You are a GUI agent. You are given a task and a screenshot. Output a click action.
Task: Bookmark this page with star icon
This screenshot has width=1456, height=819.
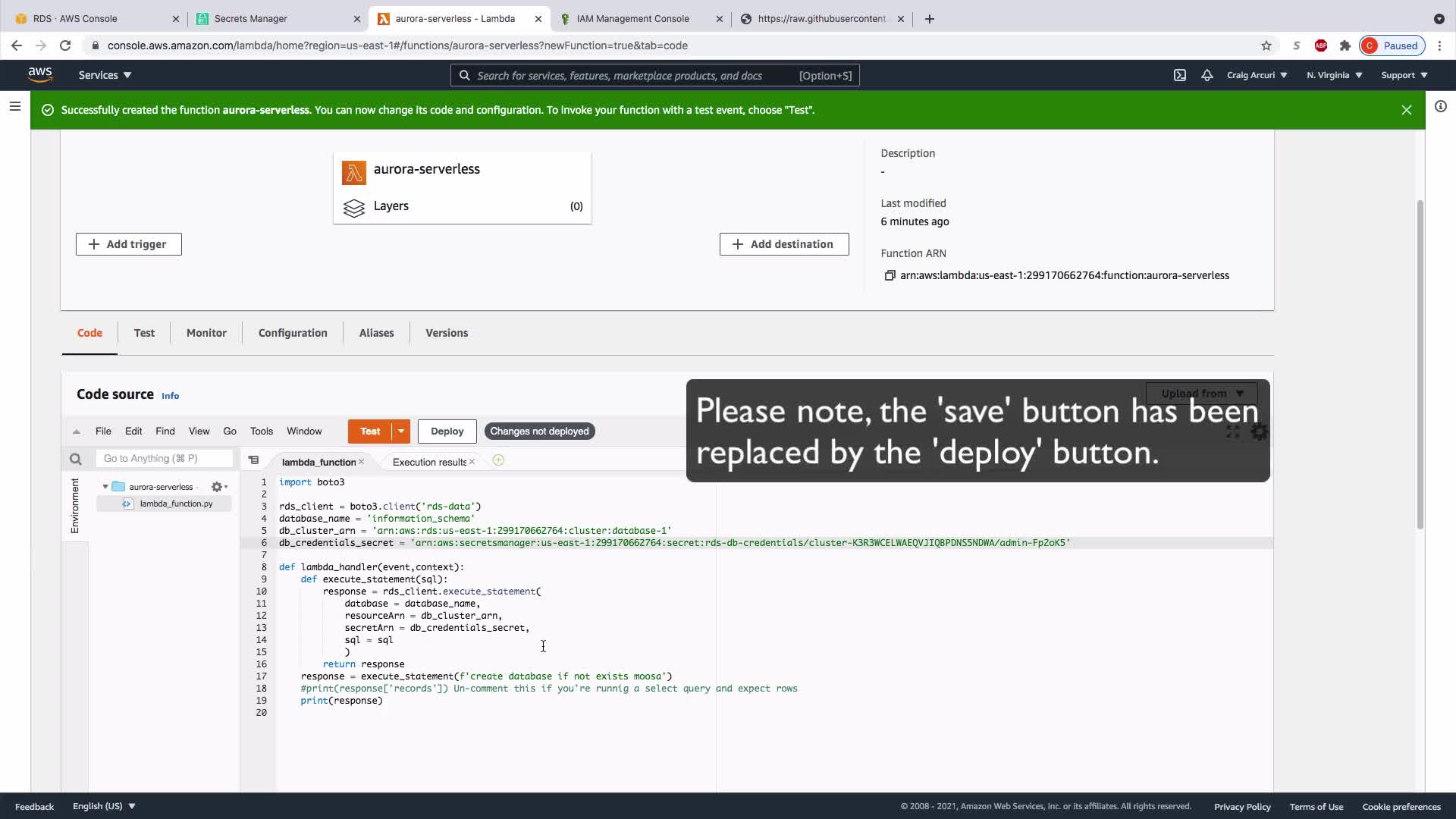(x=1266, y=45)
